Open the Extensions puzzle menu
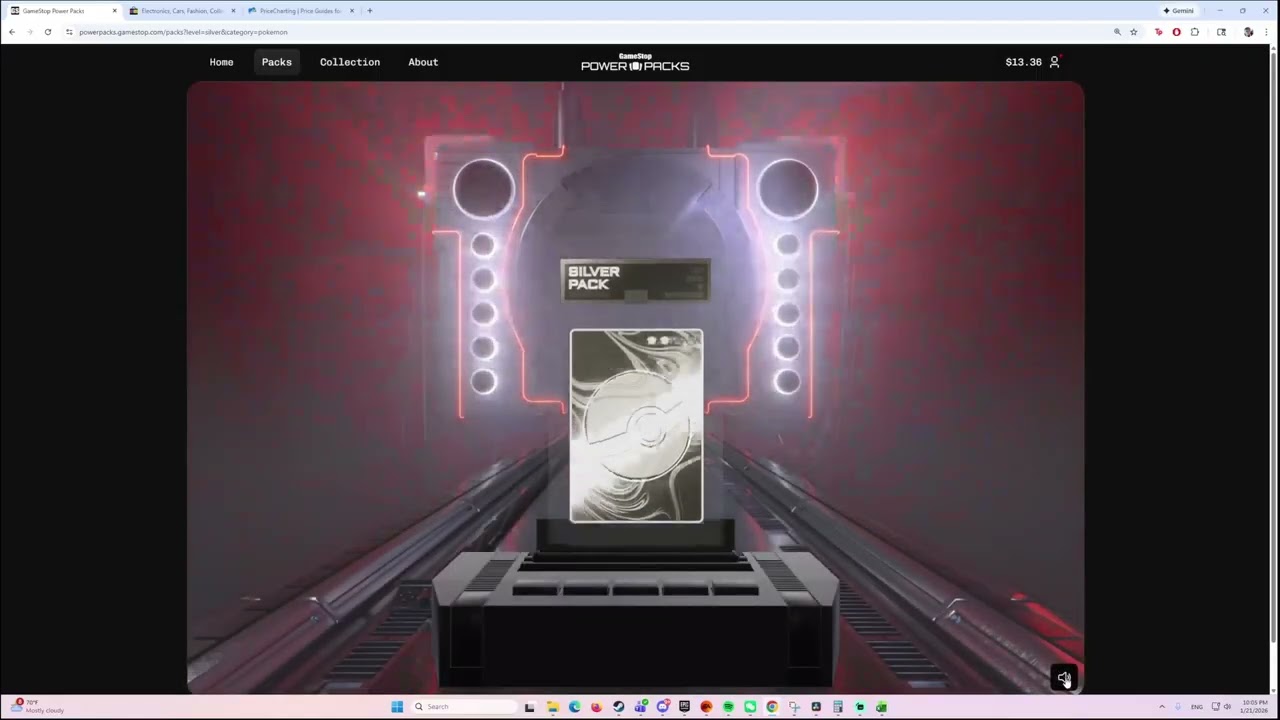1280x720 pixels. 1194,32
